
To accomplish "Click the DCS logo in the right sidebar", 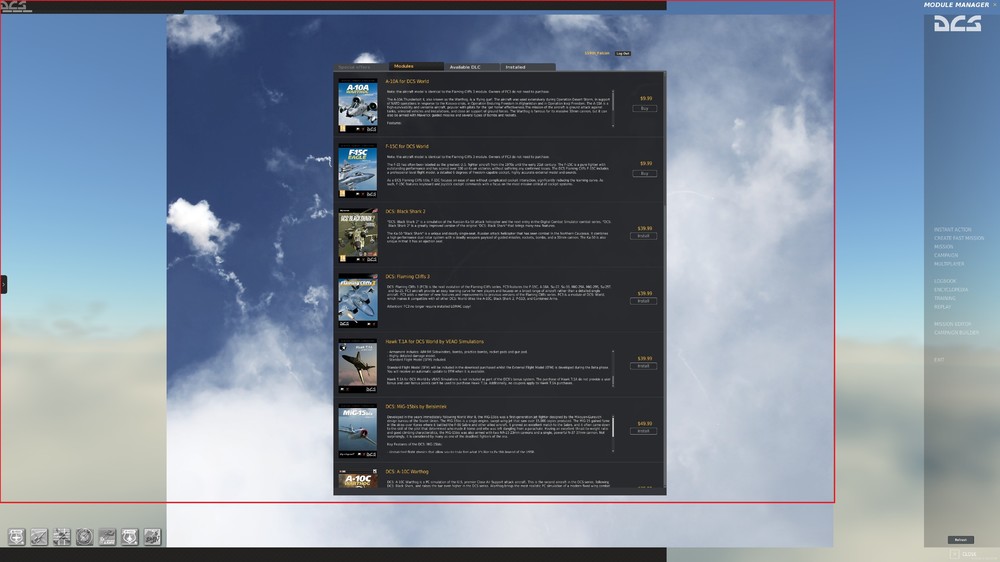I will coord(957,24).
